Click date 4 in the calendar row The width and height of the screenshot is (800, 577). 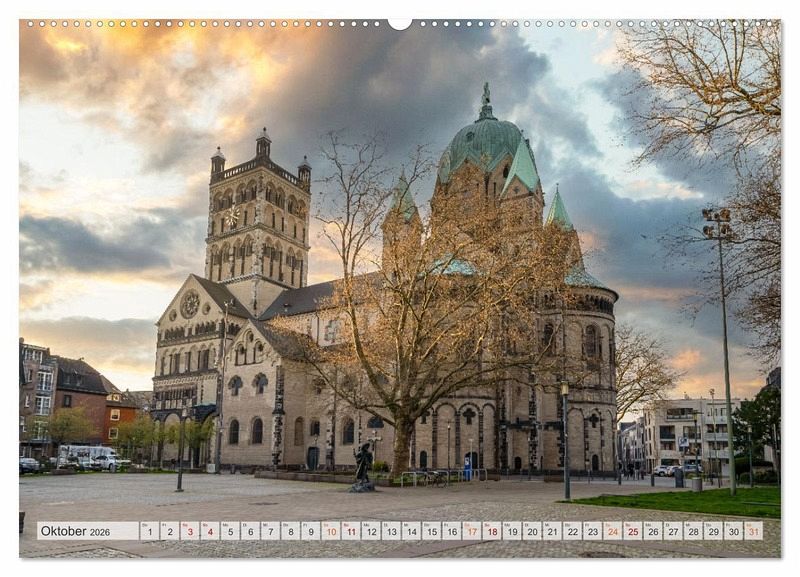(x=209, y=531)
